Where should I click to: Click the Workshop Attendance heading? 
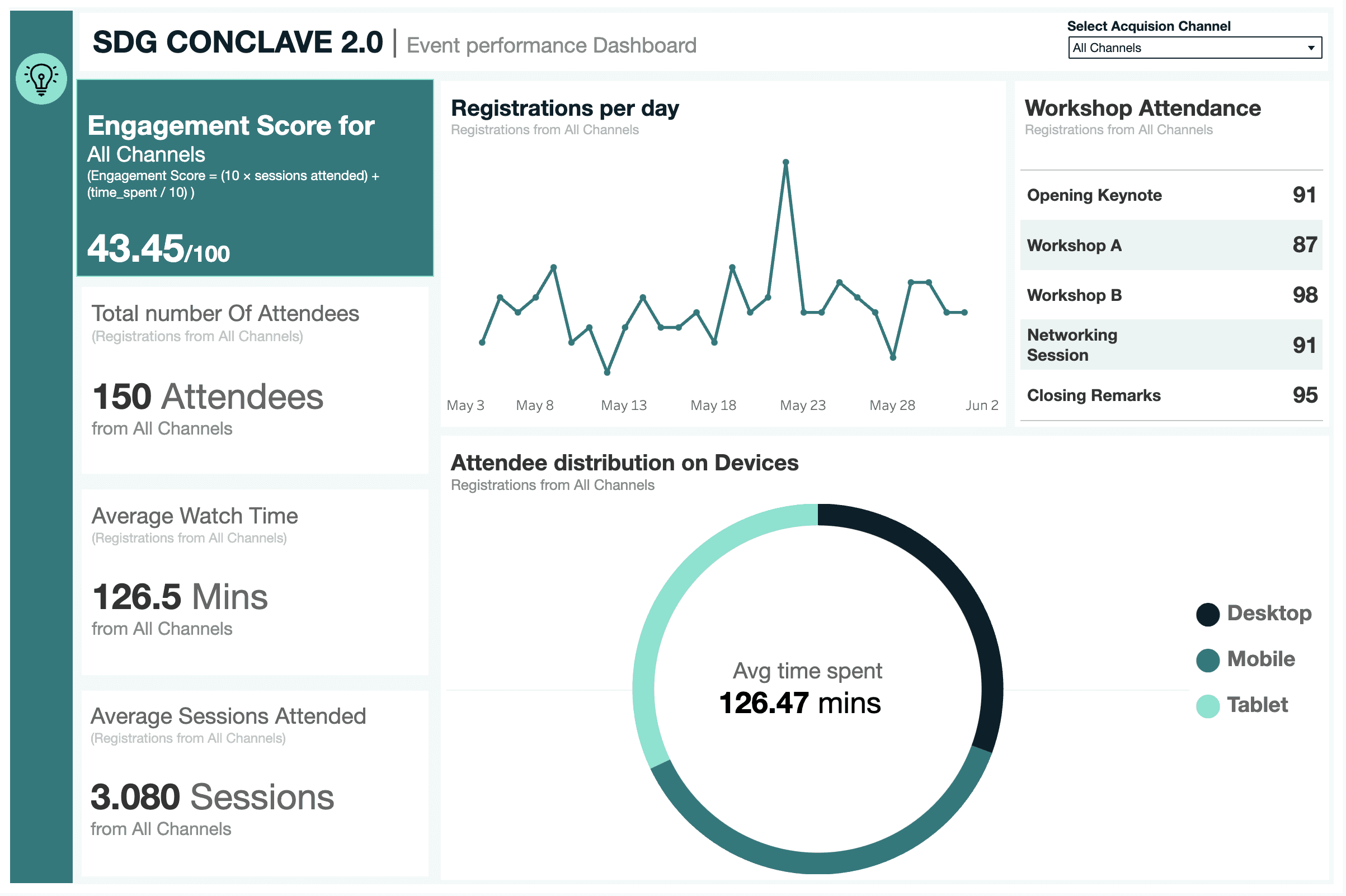(1142, 108)
